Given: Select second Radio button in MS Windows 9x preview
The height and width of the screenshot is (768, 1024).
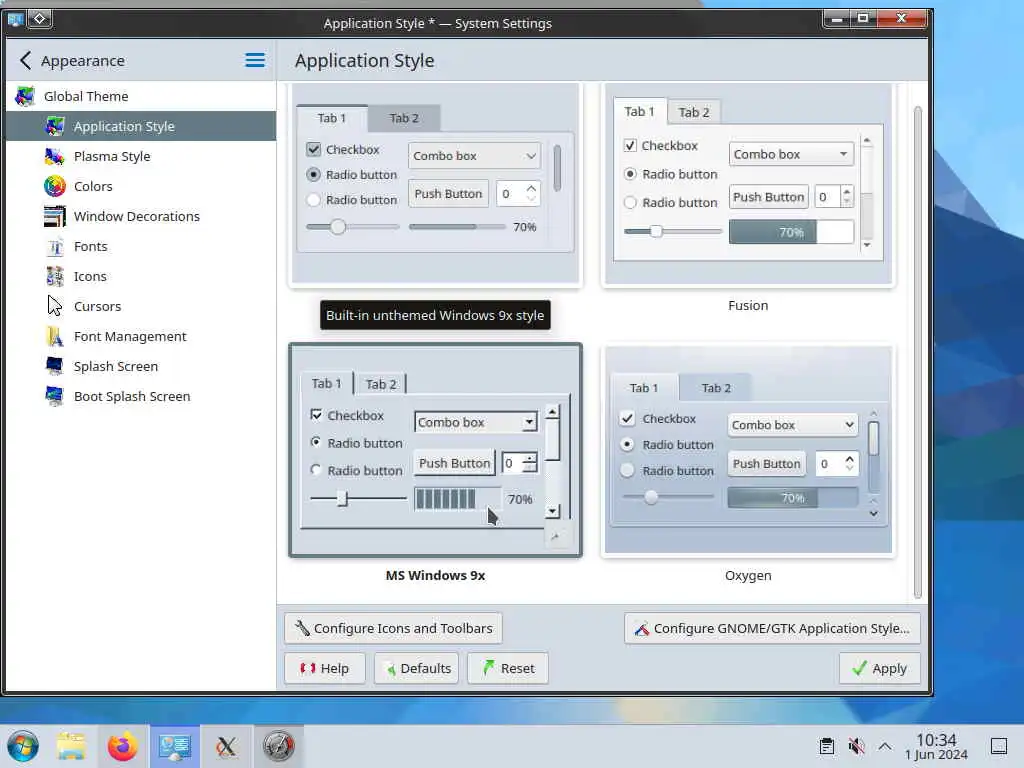Looking at the screenshot, I should (x=316, y=470).
